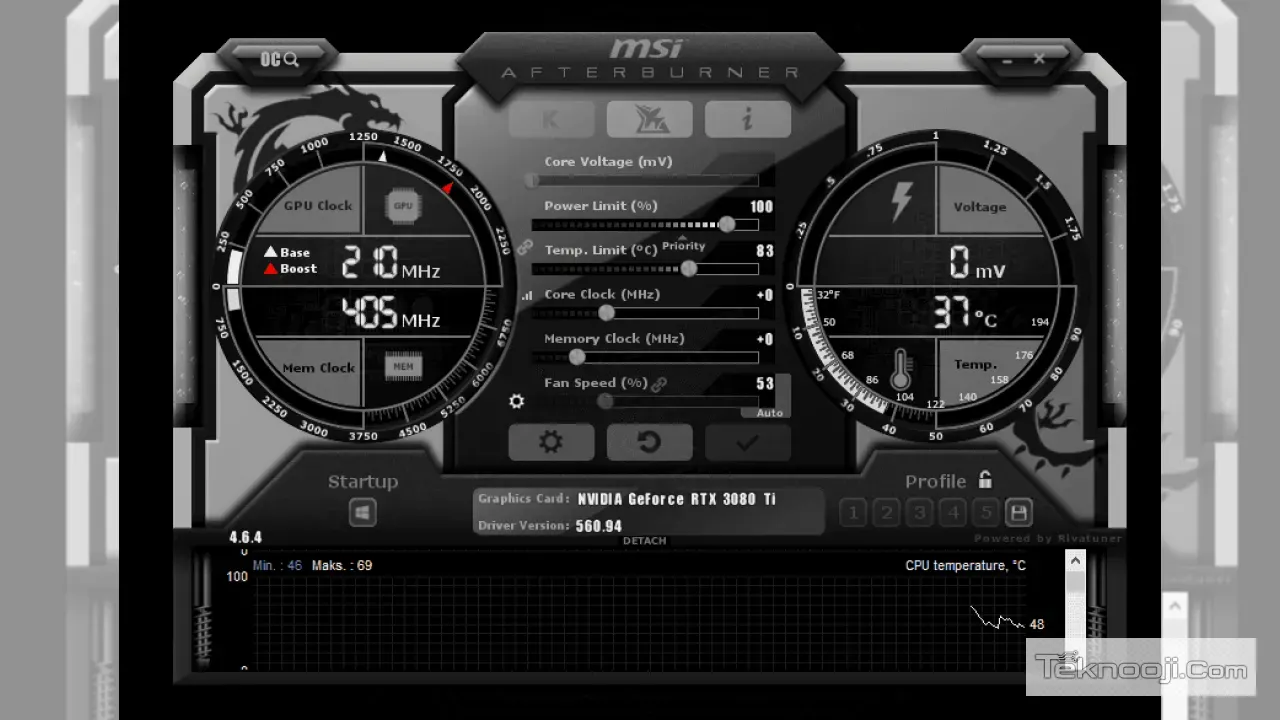1280x720 pixels.
Task: Save the current profile
Action: point(1018,513)
